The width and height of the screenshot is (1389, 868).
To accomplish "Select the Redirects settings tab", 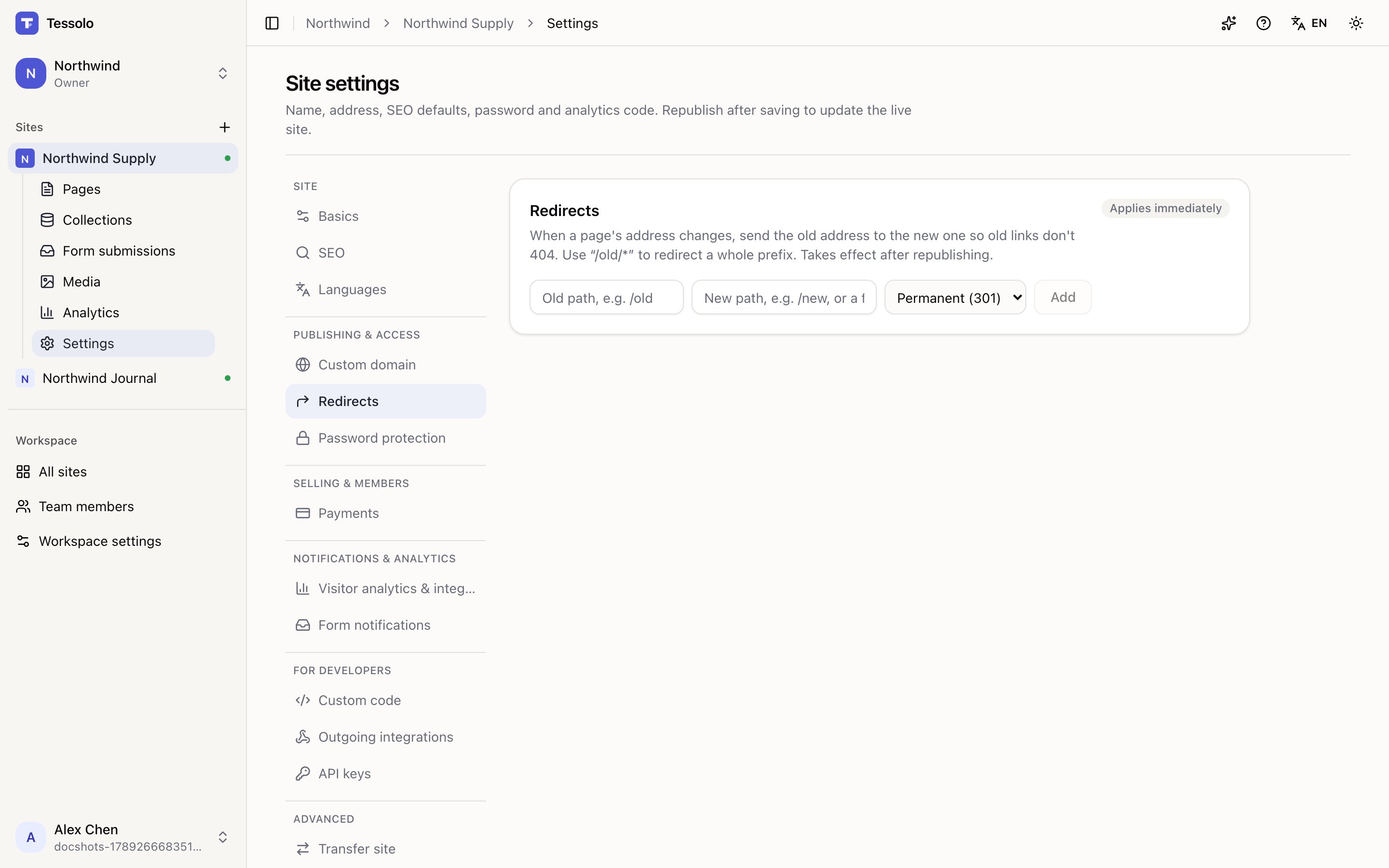I will pos(386,401).
